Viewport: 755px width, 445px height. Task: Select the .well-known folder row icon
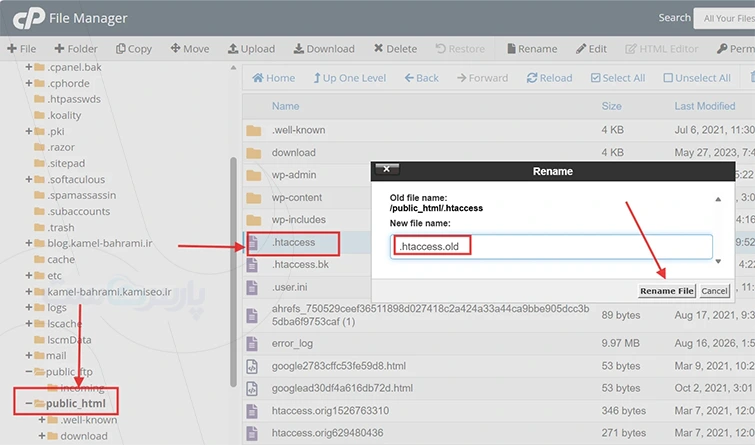(x=254, y=131)
